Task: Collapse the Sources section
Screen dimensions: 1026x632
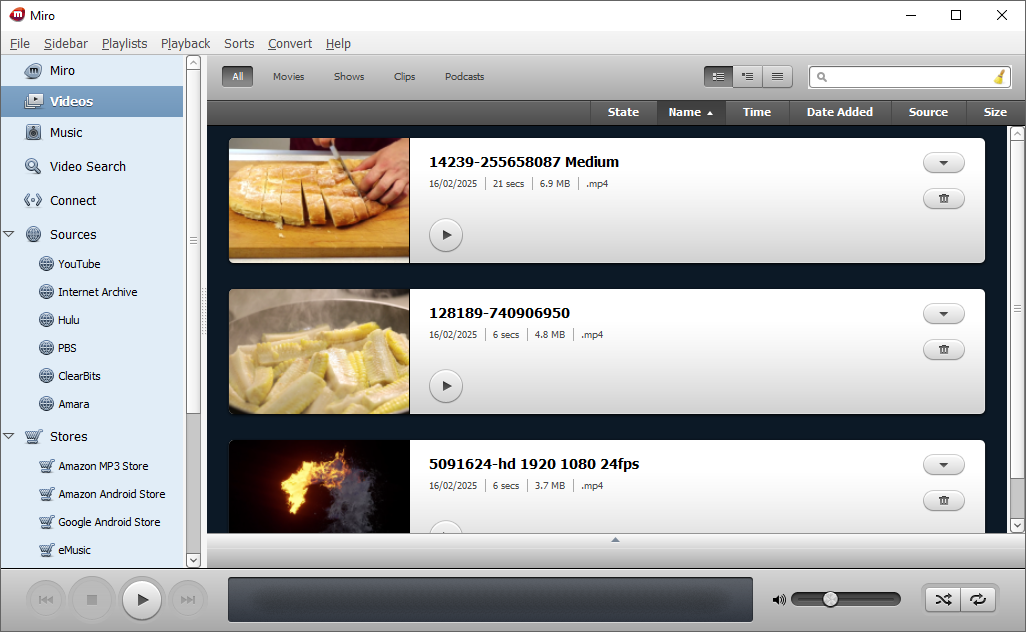Action: tap(11, 234)
